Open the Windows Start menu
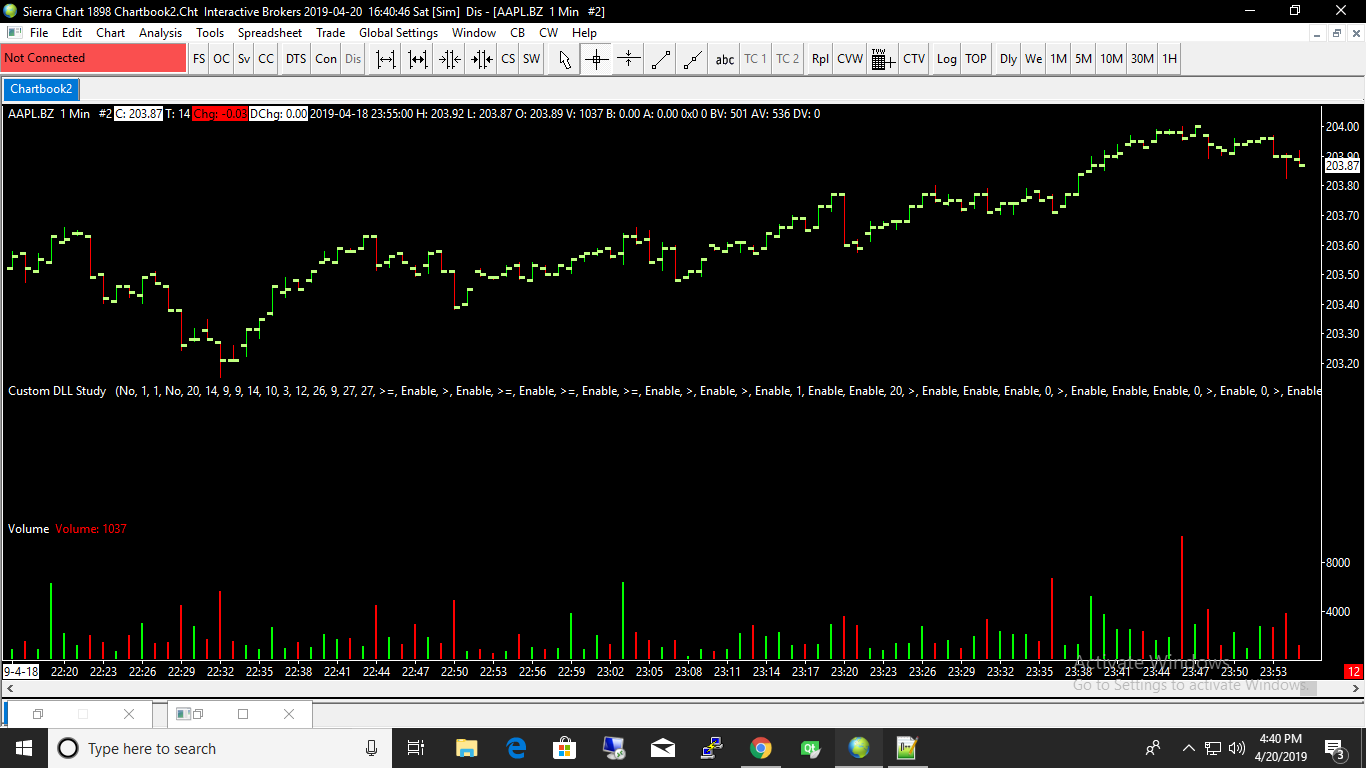Viewport: 1366px width, 768px height. 23,748
